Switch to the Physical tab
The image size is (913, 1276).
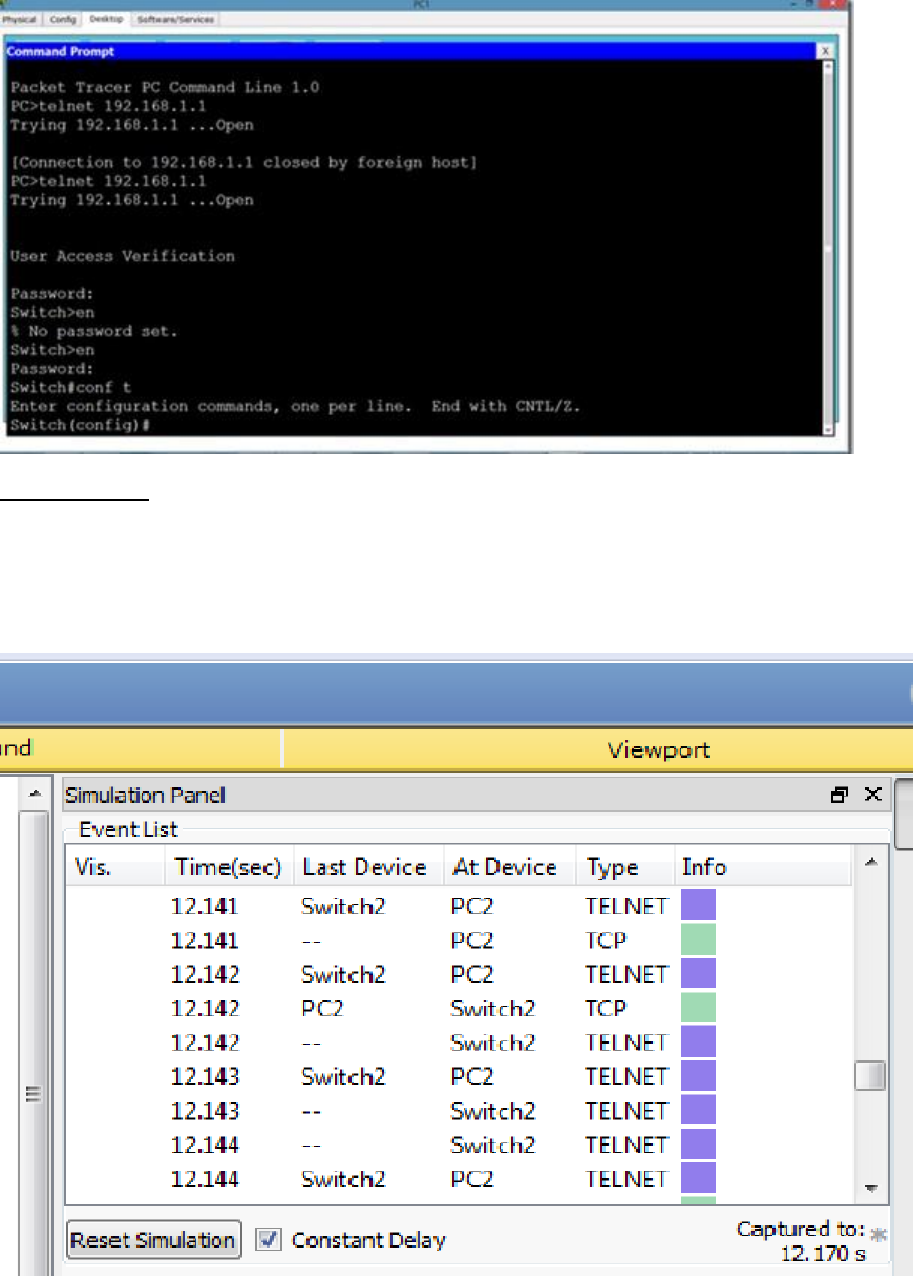pyautogui.click(x=20, y=19)
